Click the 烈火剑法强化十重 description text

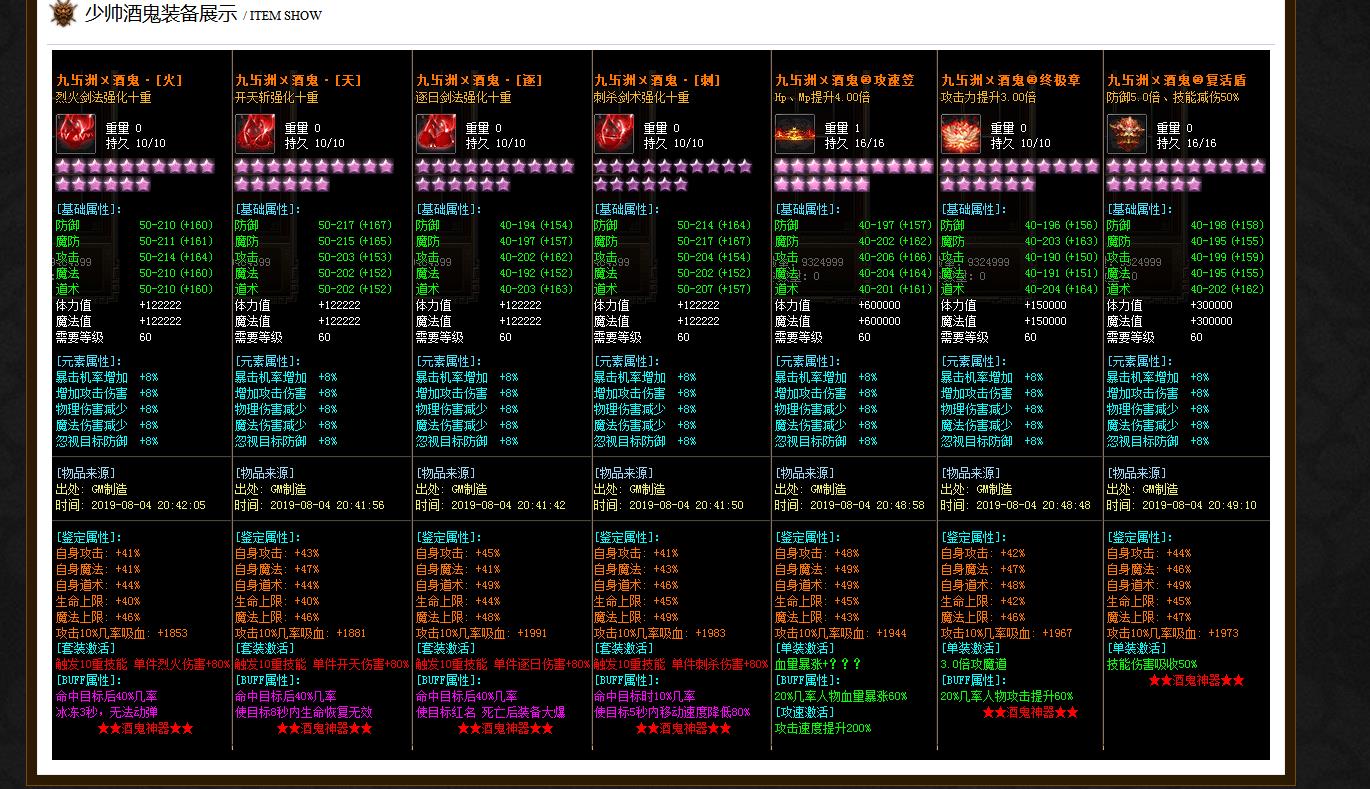(x=104, y=98)
